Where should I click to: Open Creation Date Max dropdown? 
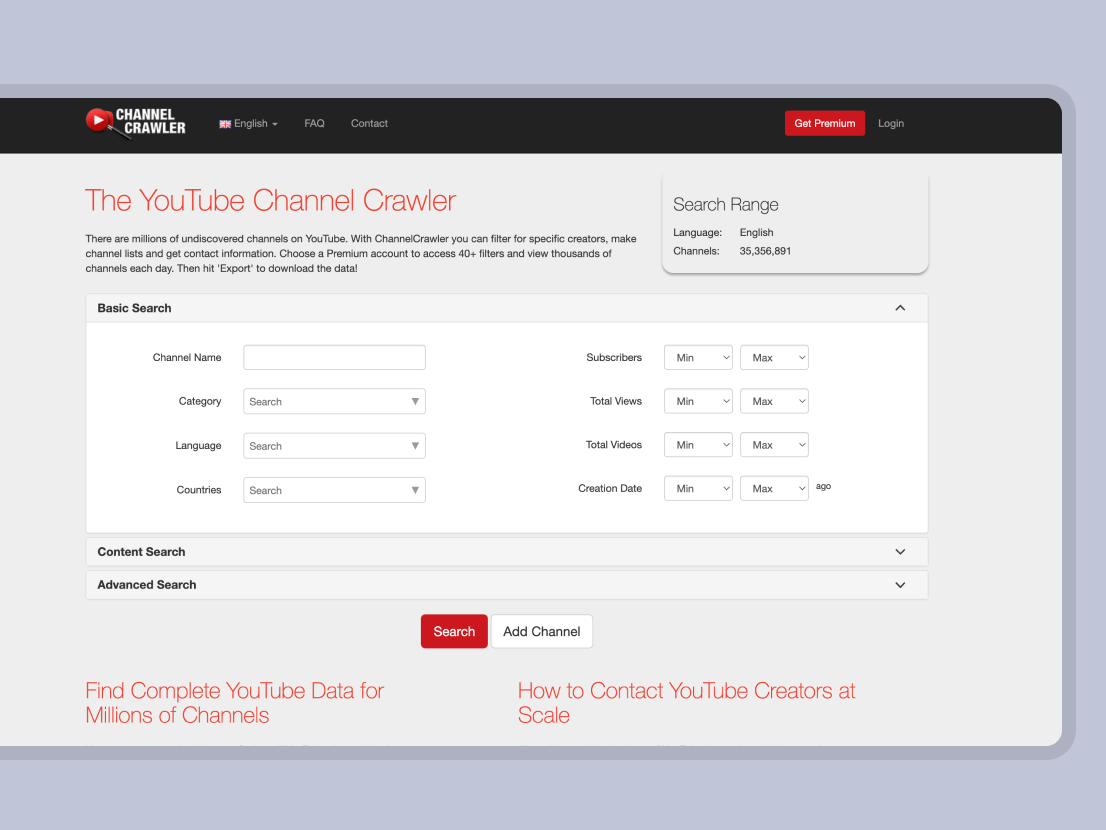774,488
